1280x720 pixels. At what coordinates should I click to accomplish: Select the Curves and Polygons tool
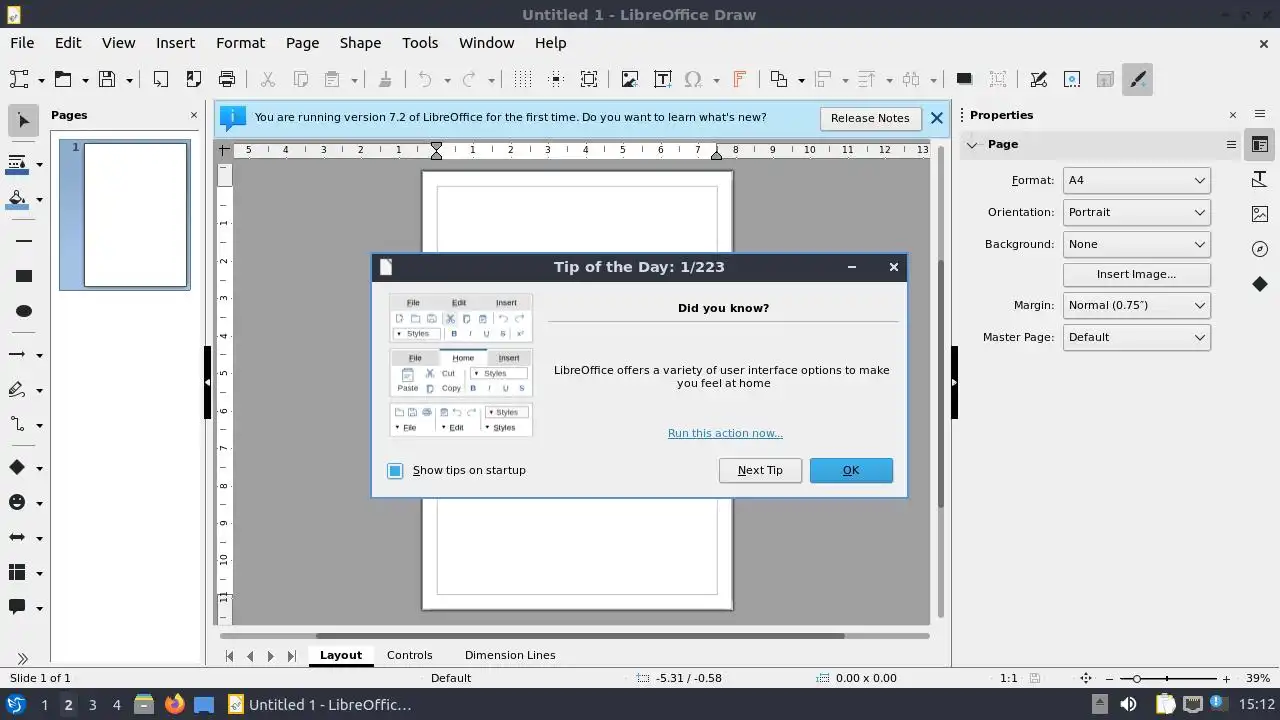point(17,390)
